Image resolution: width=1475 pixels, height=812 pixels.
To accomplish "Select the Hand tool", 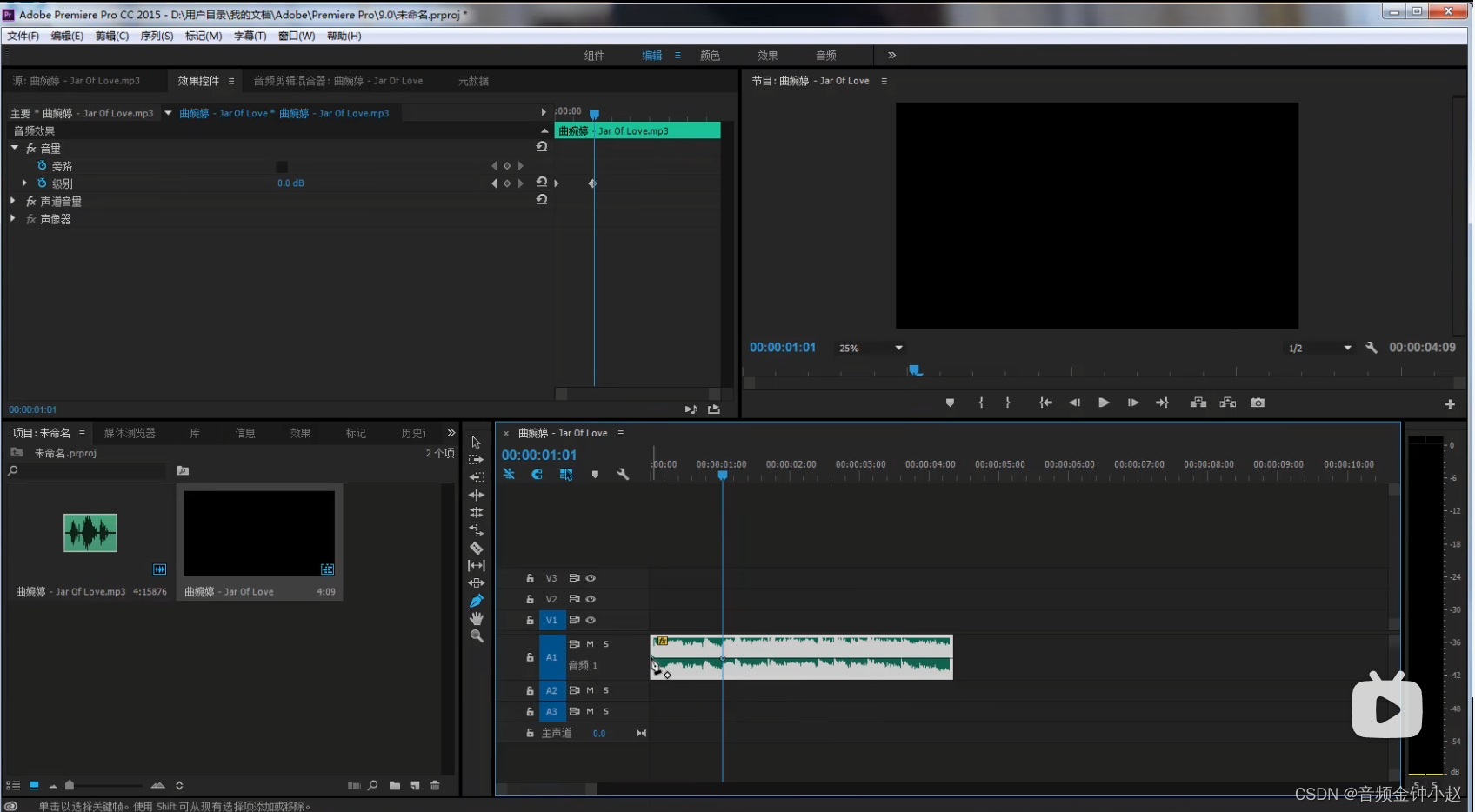I will click(477, 618).
